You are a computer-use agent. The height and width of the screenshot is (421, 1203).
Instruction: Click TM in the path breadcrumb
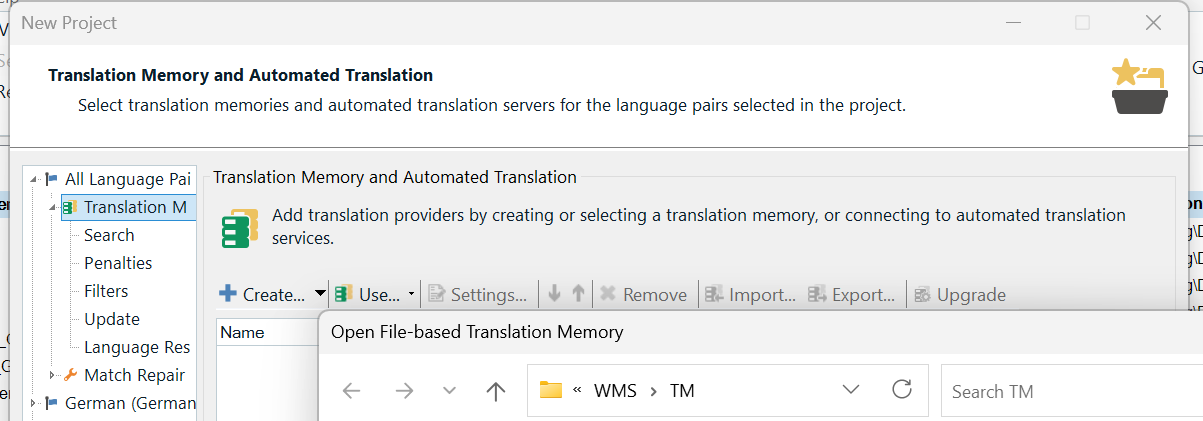(682, 391)
